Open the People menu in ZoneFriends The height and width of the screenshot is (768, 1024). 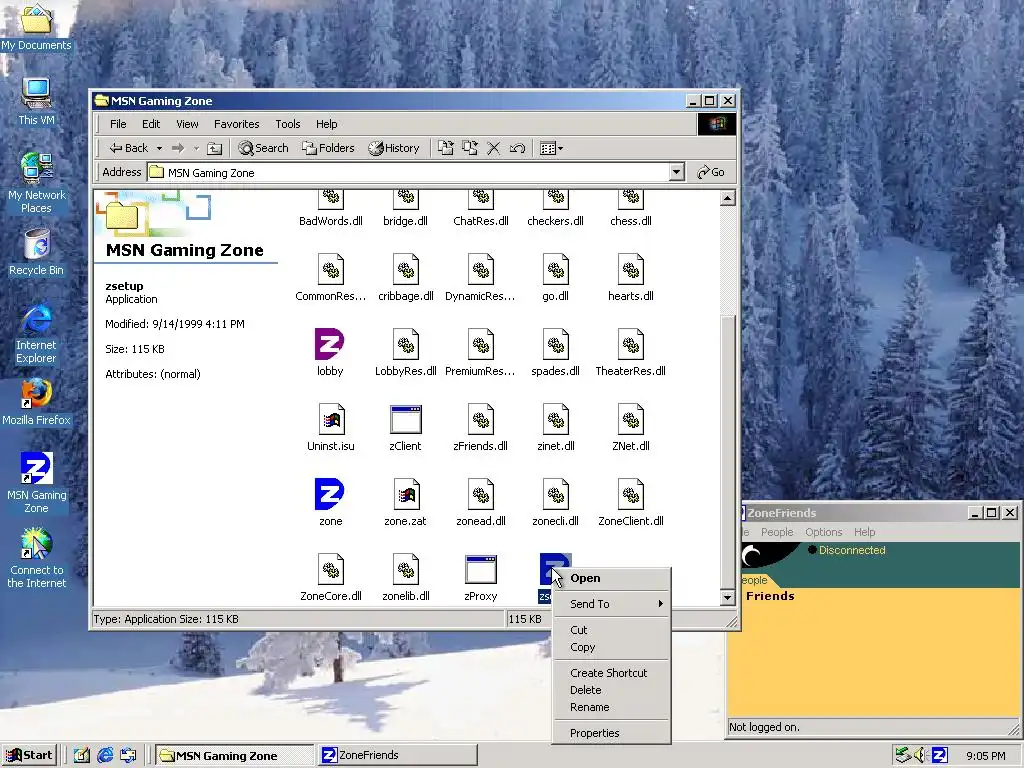[777, 532]
